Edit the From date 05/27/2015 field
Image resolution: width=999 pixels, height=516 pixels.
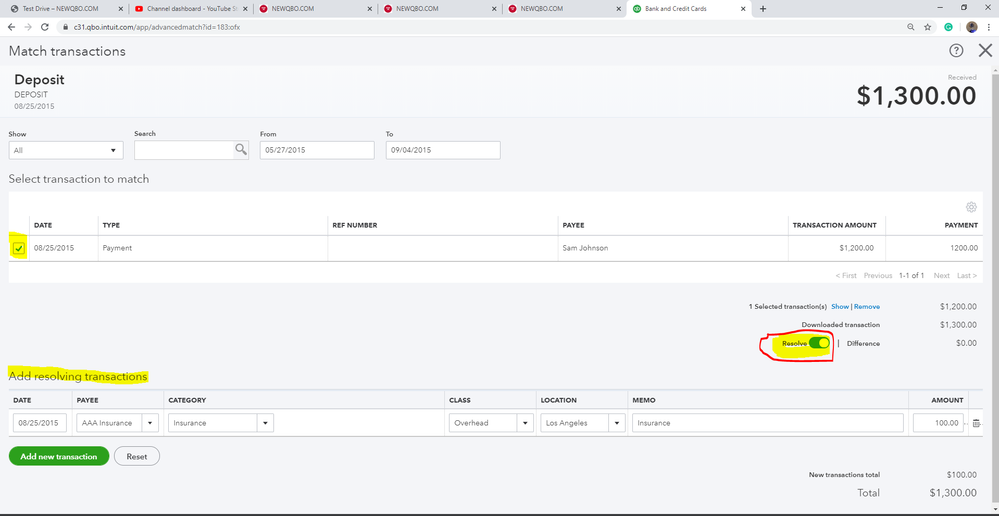coord(317,150)
